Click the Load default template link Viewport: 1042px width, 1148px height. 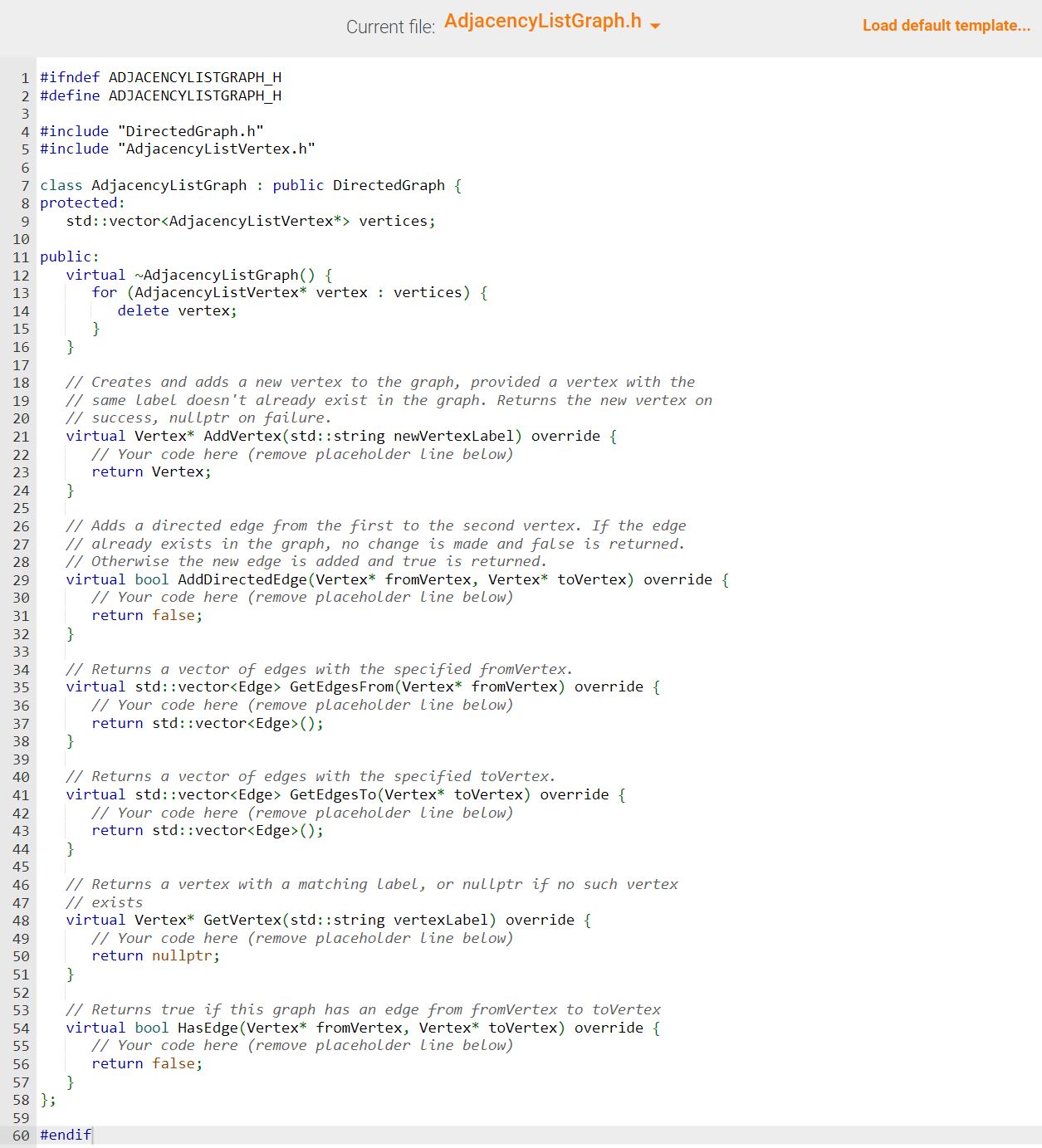pyautogui.click(x=946, y=26)
